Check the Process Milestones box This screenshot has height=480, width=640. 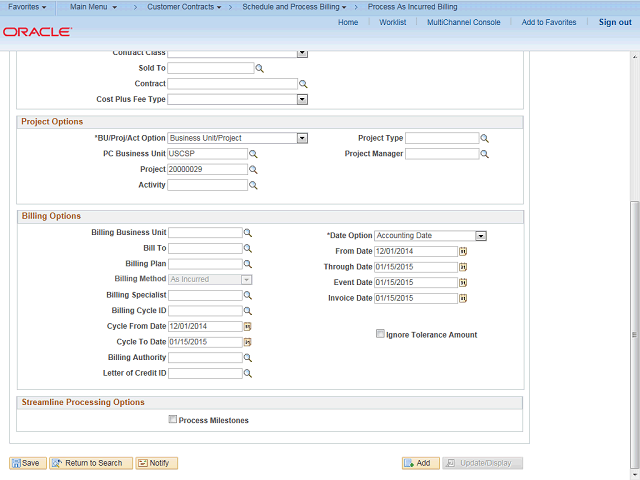point(173,420)
